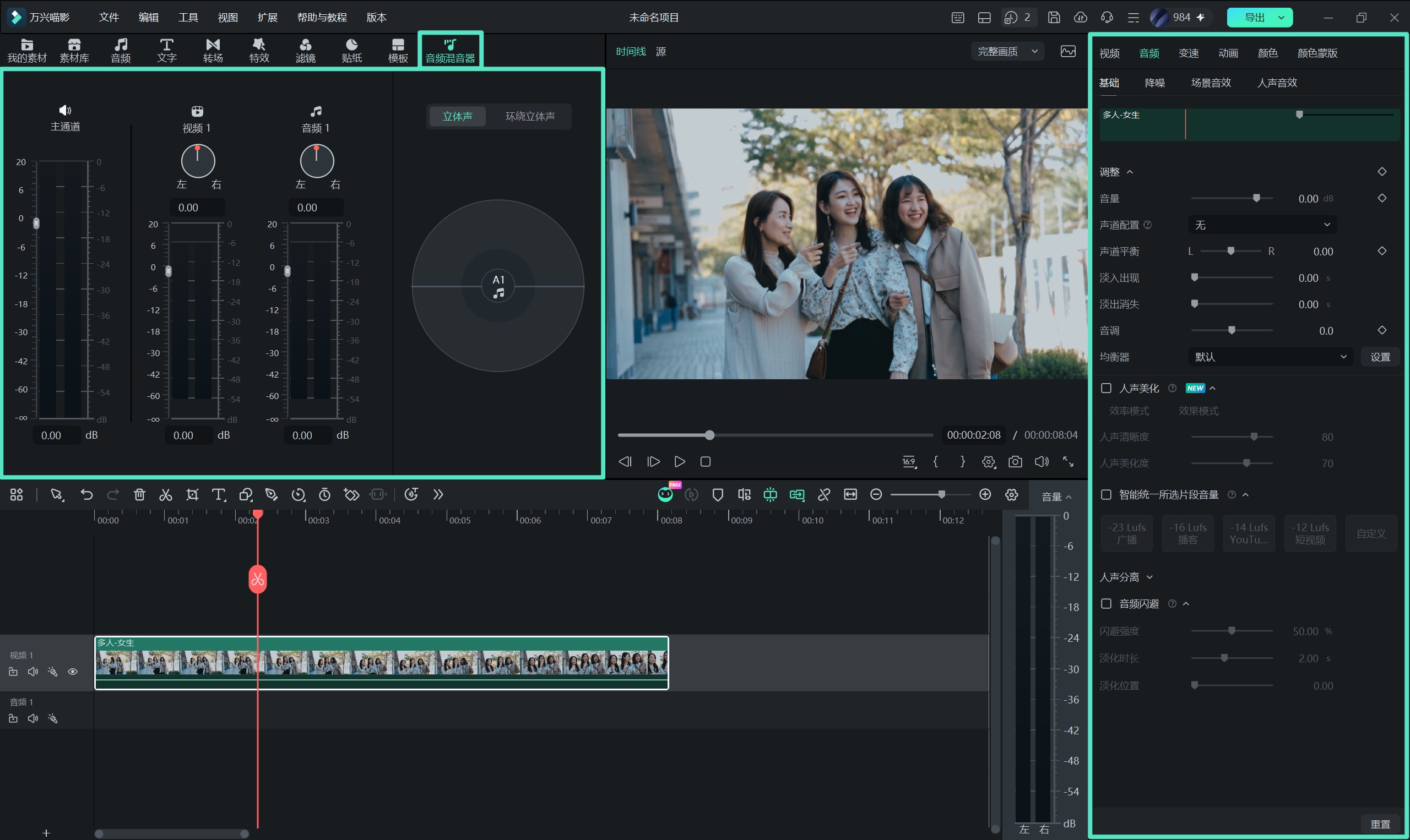Viewport: 1410px width, 840px height.
Task: Click the timeline zoom-in plus icon
Action: [x=985, y=495]
